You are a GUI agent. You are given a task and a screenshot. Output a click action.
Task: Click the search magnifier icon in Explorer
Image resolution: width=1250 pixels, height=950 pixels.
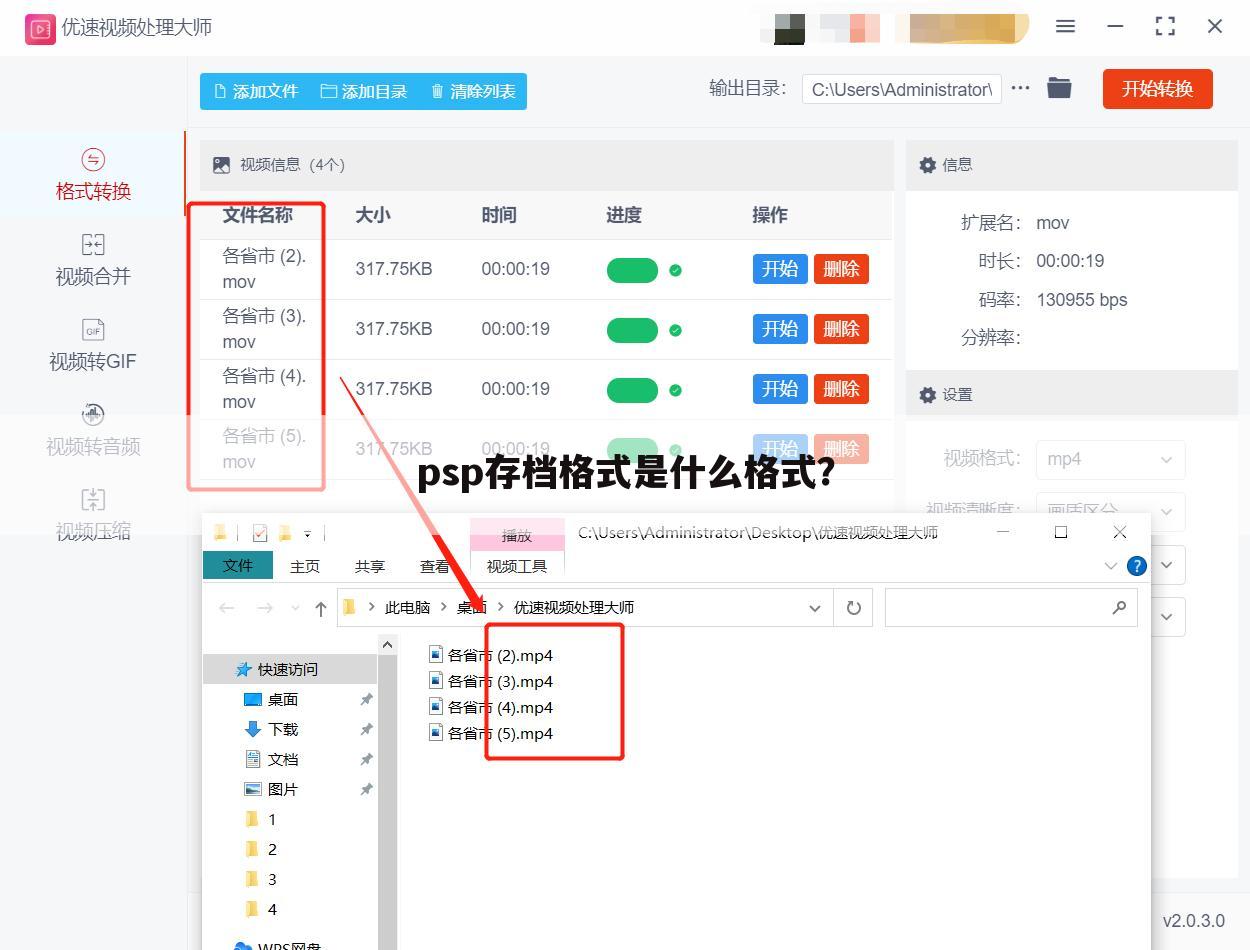click(x=1119, y=607)
